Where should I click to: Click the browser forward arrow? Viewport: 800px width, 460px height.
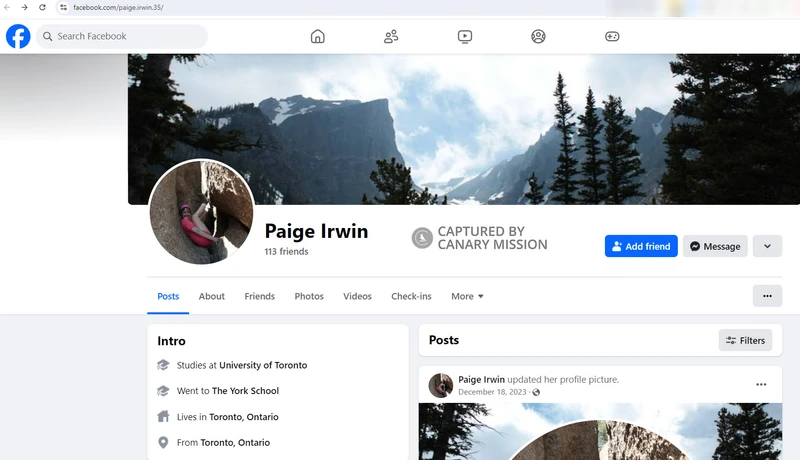point(24,7)
